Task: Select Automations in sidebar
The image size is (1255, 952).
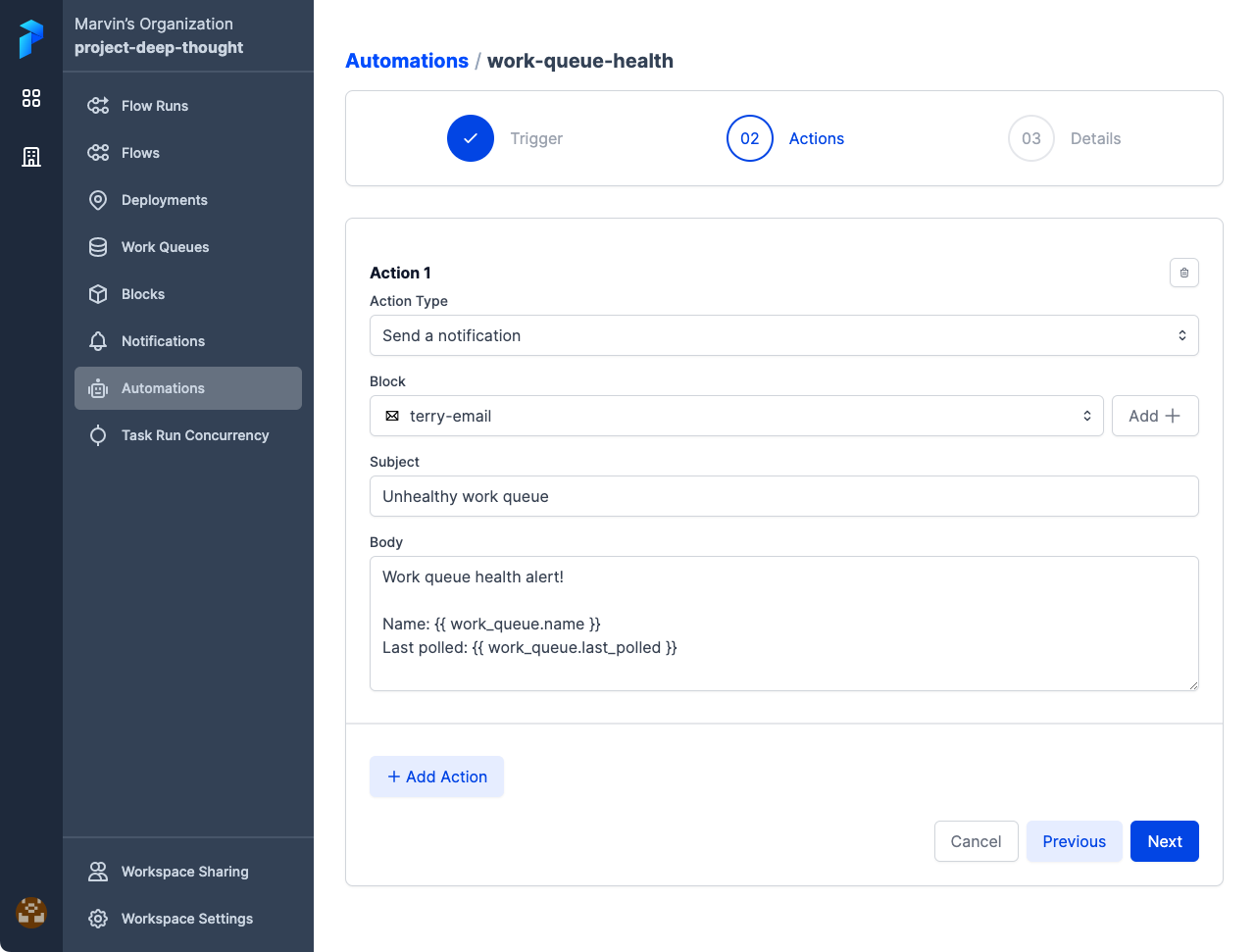Action: 188,388
